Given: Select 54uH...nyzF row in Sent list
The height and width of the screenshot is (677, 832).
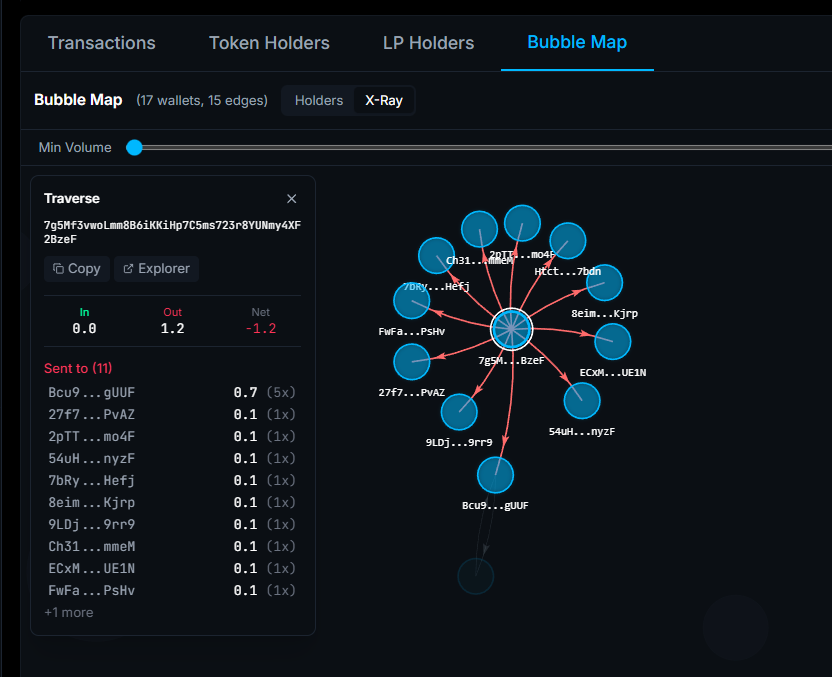Looking at the screenshot, I should coord(172,458).
